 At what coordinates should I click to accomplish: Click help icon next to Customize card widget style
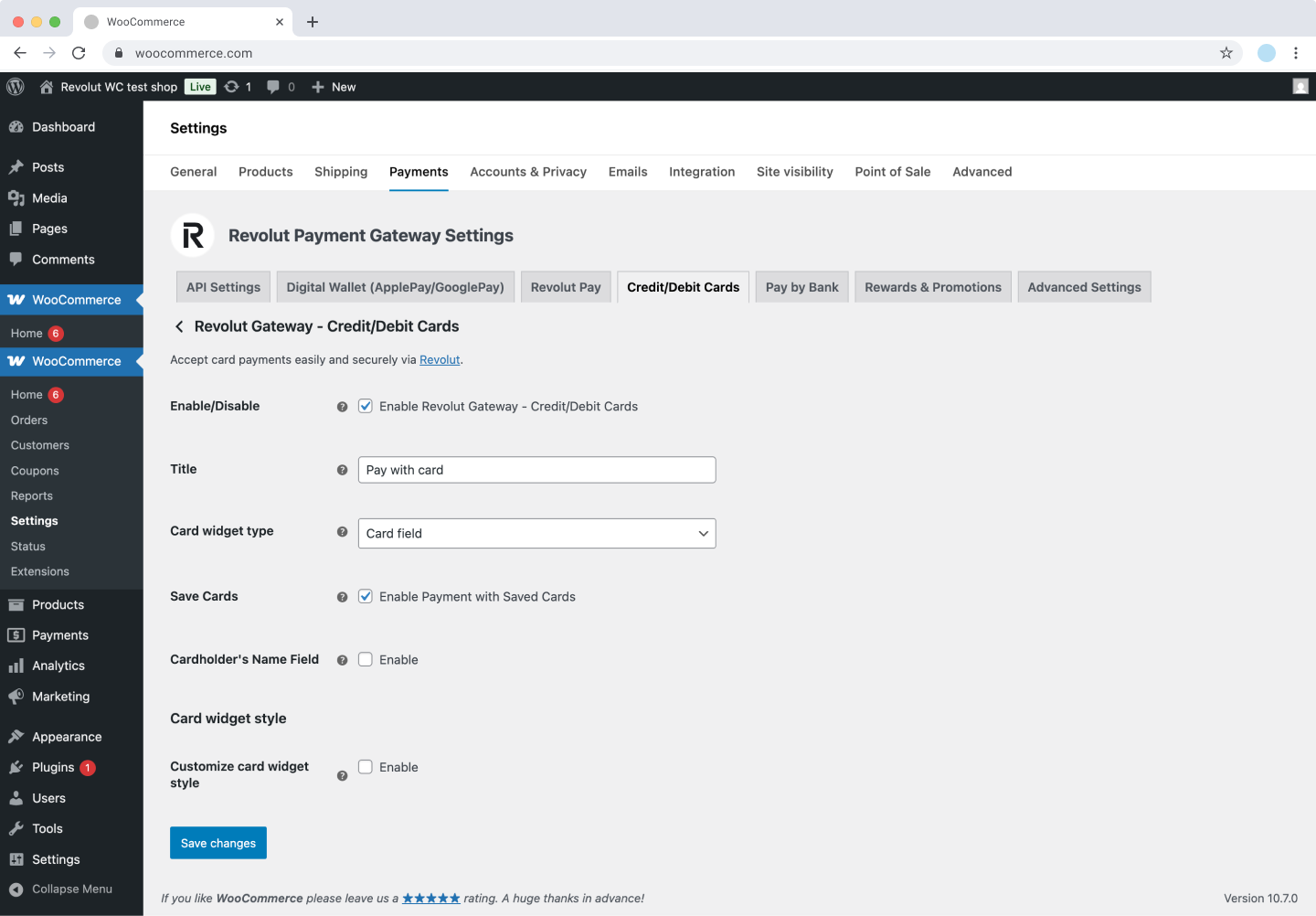click(x=342, y=776)
